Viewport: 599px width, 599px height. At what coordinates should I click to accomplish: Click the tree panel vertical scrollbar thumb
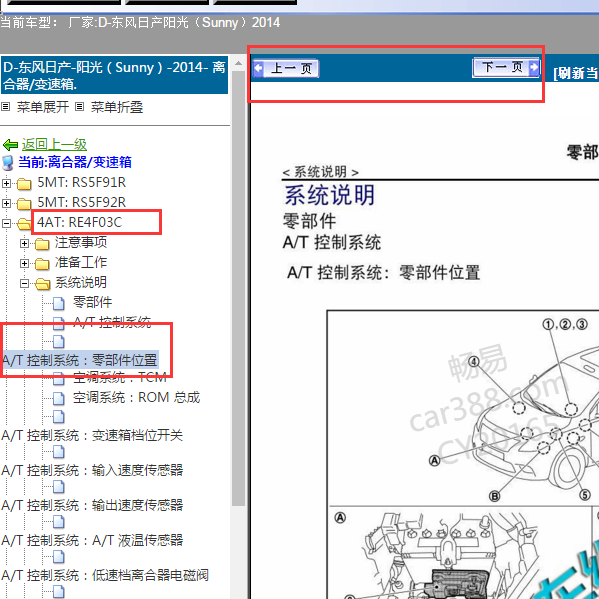point(238,288)
